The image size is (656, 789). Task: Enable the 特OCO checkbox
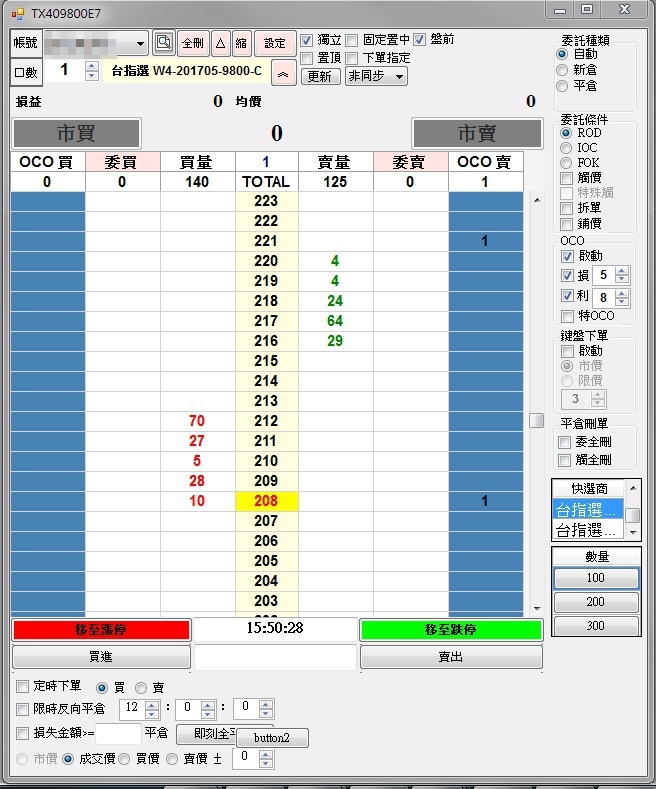(x=567, y=316)
